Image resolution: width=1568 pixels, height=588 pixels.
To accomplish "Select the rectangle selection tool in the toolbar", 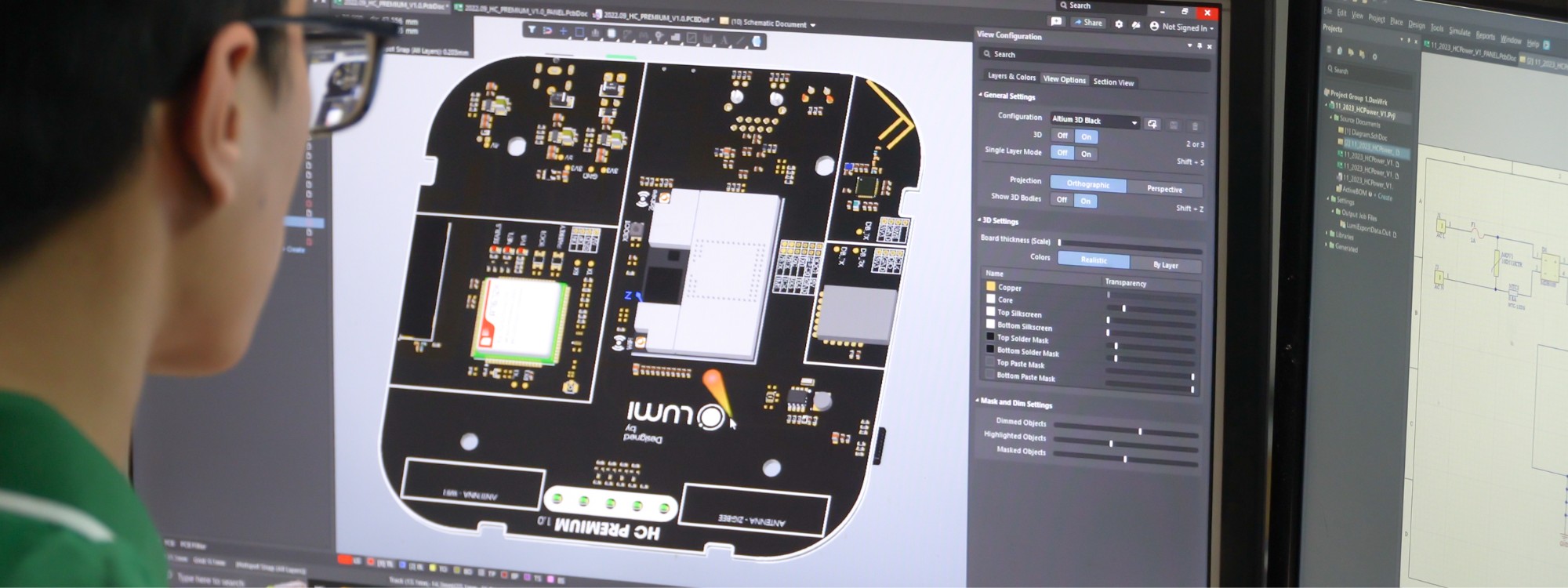I will pos(579,32).
